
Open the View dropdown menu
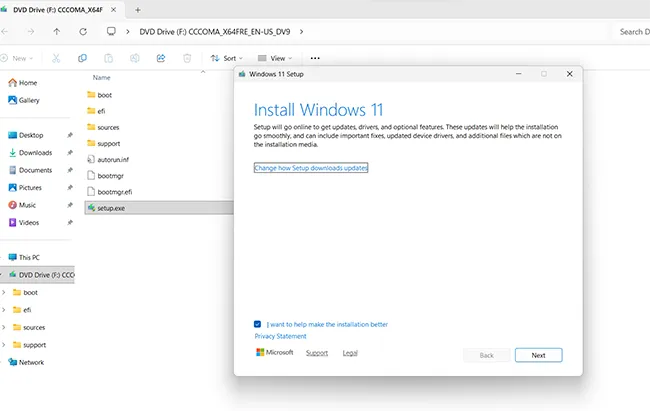point(274,58)
